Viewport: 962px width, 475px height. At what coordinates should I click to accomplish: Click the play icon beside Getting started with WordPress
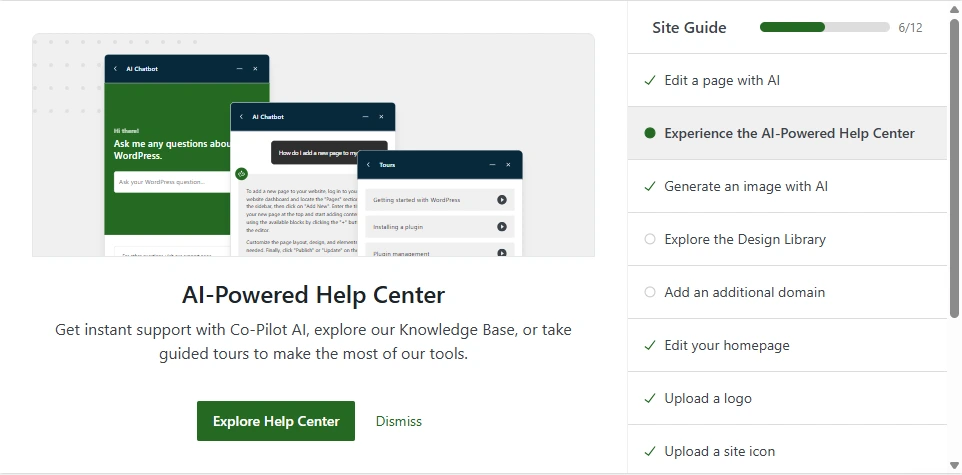point(501,200)
